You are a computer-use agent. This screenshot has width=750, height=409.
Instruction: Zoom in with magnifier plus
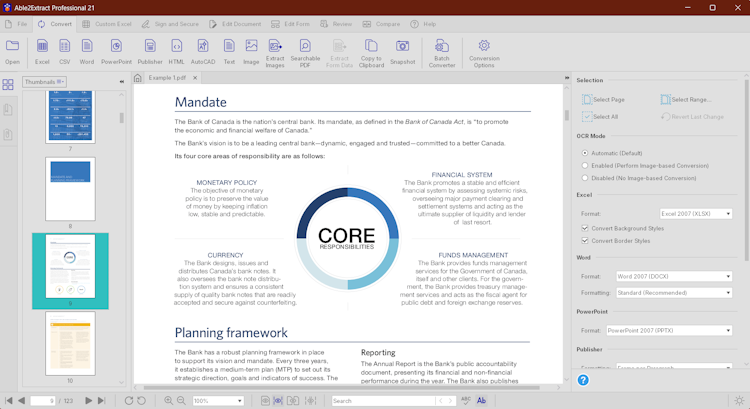168,401
